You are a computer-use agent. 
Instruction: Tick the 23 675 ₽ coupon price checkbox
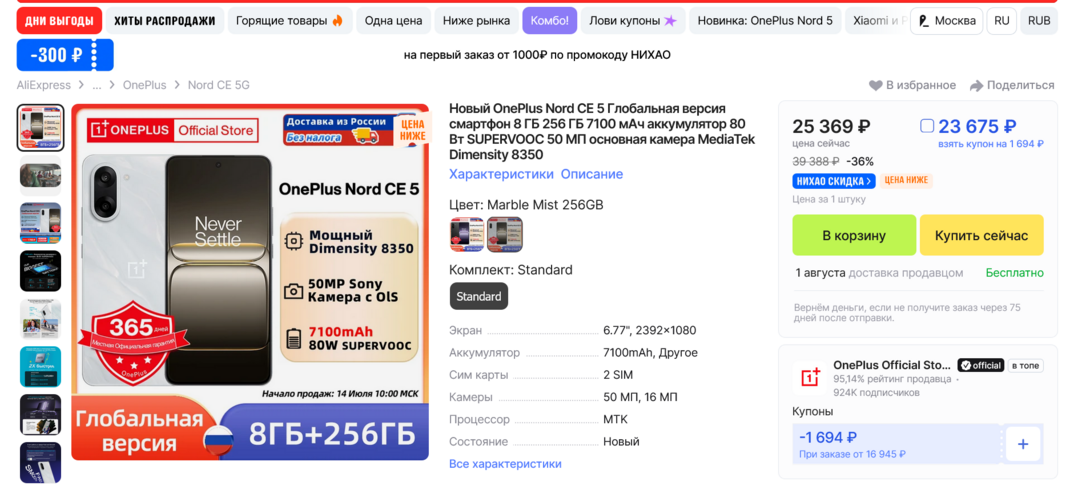(x=927, y=126)
